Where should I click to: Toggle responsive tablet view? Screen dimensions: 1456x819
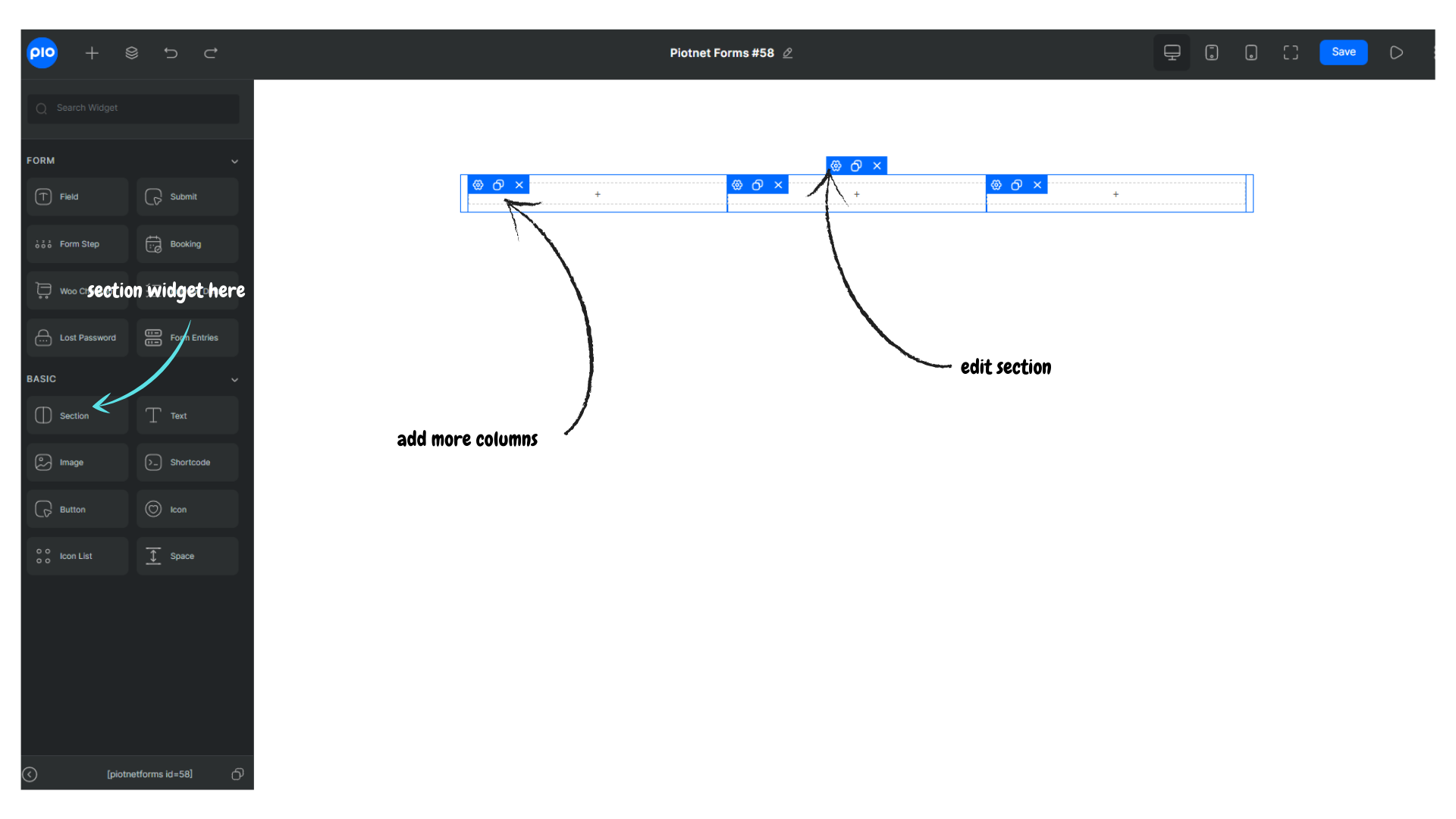(1212, 52)
